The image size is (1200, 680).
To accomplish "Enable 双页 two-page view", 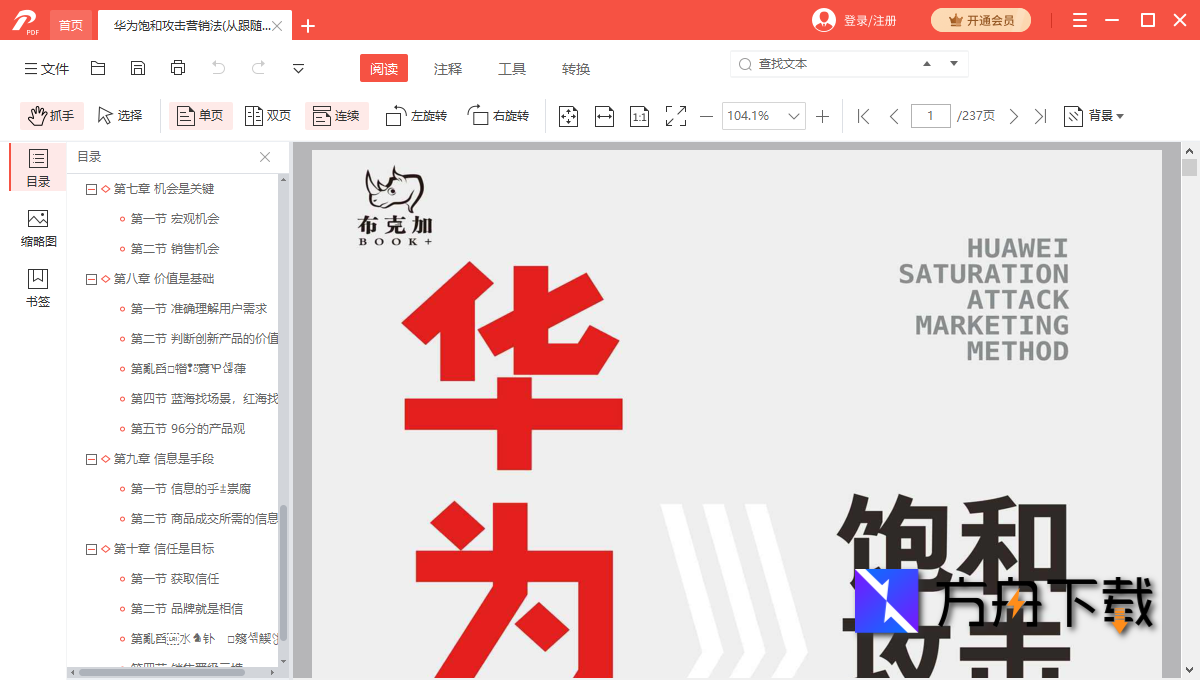I will click(x=267, y=115).
